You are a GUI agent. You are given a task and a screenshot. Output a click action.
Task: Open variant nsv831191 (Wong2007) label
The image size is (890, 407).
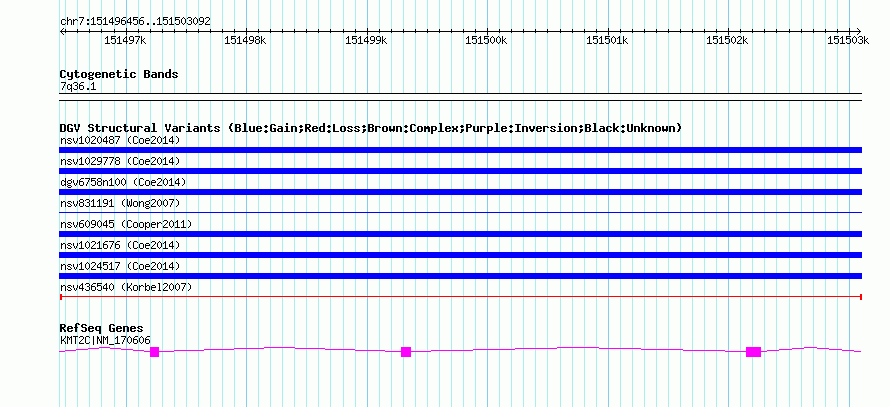coord(120,203)
